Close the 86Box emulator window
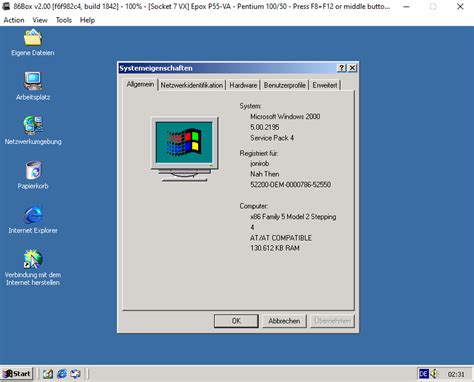 460,6
